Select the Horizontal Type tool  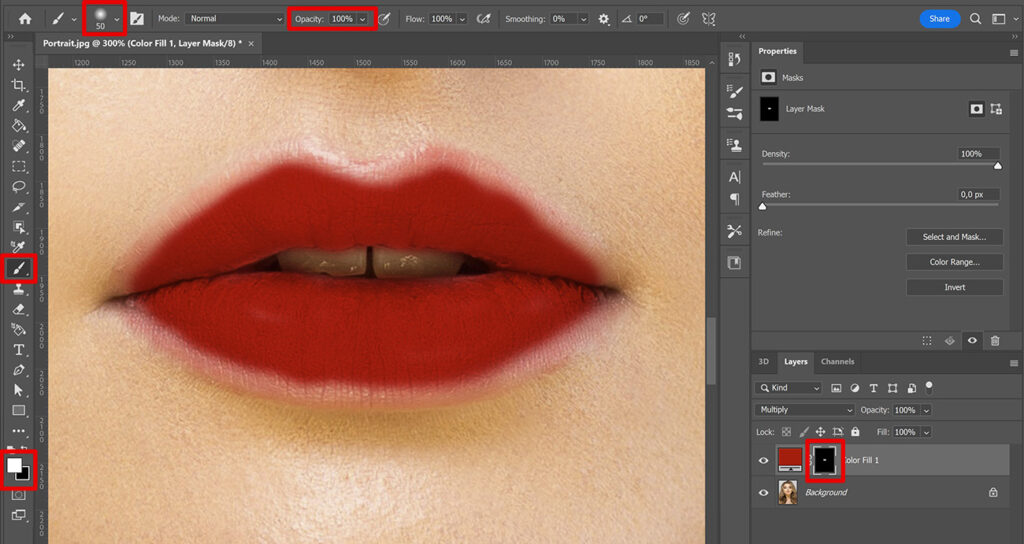(x=18, y=349)
